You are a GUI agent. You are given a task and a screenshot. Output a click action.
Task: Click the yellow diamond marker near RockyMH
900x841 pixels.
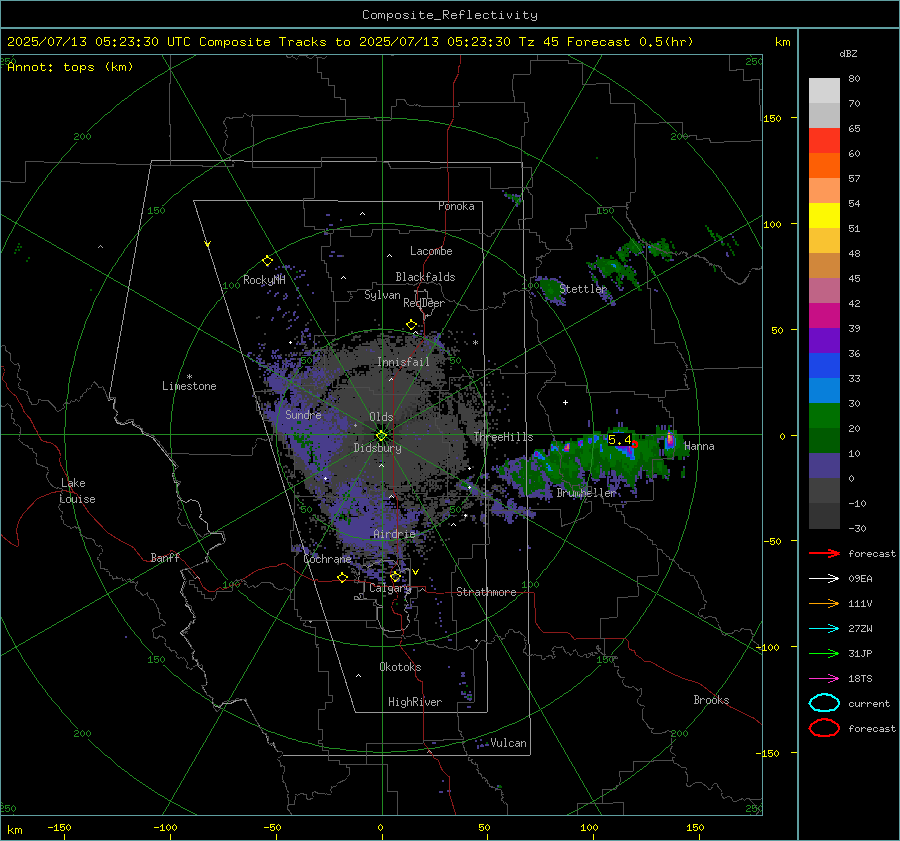click(x=267, y=261)
